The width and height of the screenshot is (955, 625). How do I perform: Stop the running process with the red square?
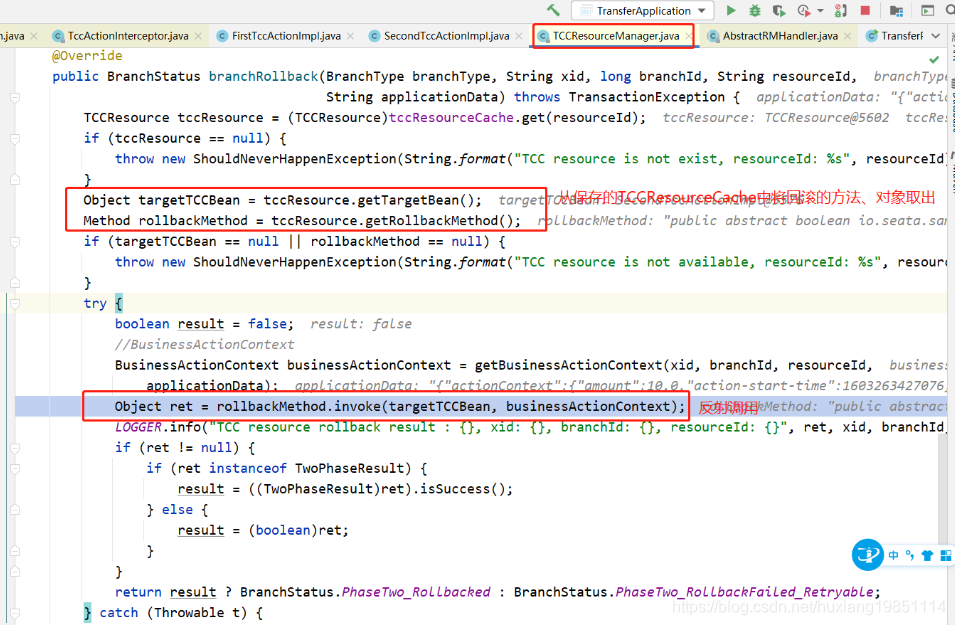coord(865,10)
